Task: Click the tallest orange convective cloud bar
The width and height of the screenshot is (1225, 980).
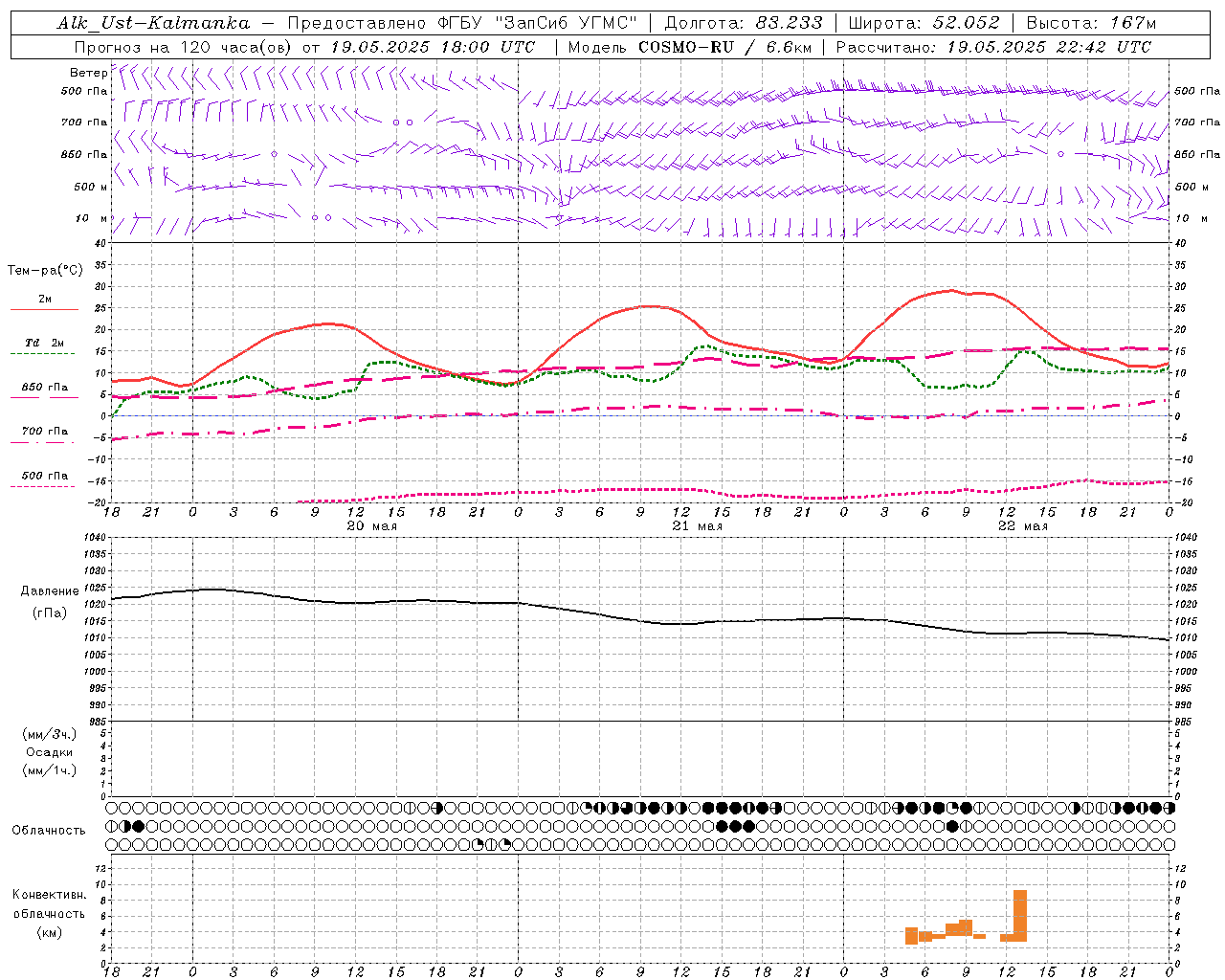Action: pos(1020,916)
